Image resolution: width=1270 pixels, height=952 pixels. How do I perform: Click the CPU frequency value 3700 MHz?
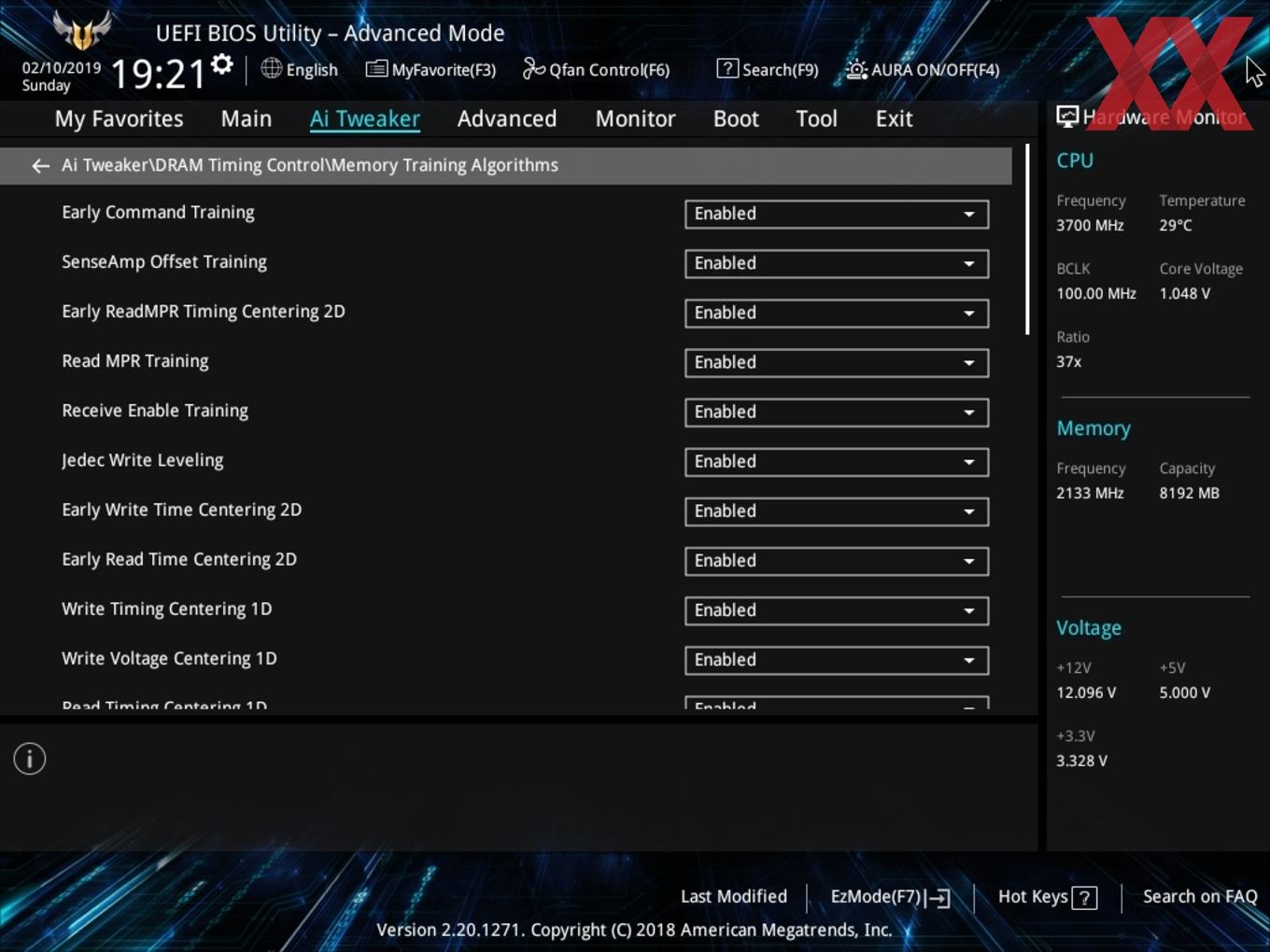pyautogui.click(x=1090, y=226)
